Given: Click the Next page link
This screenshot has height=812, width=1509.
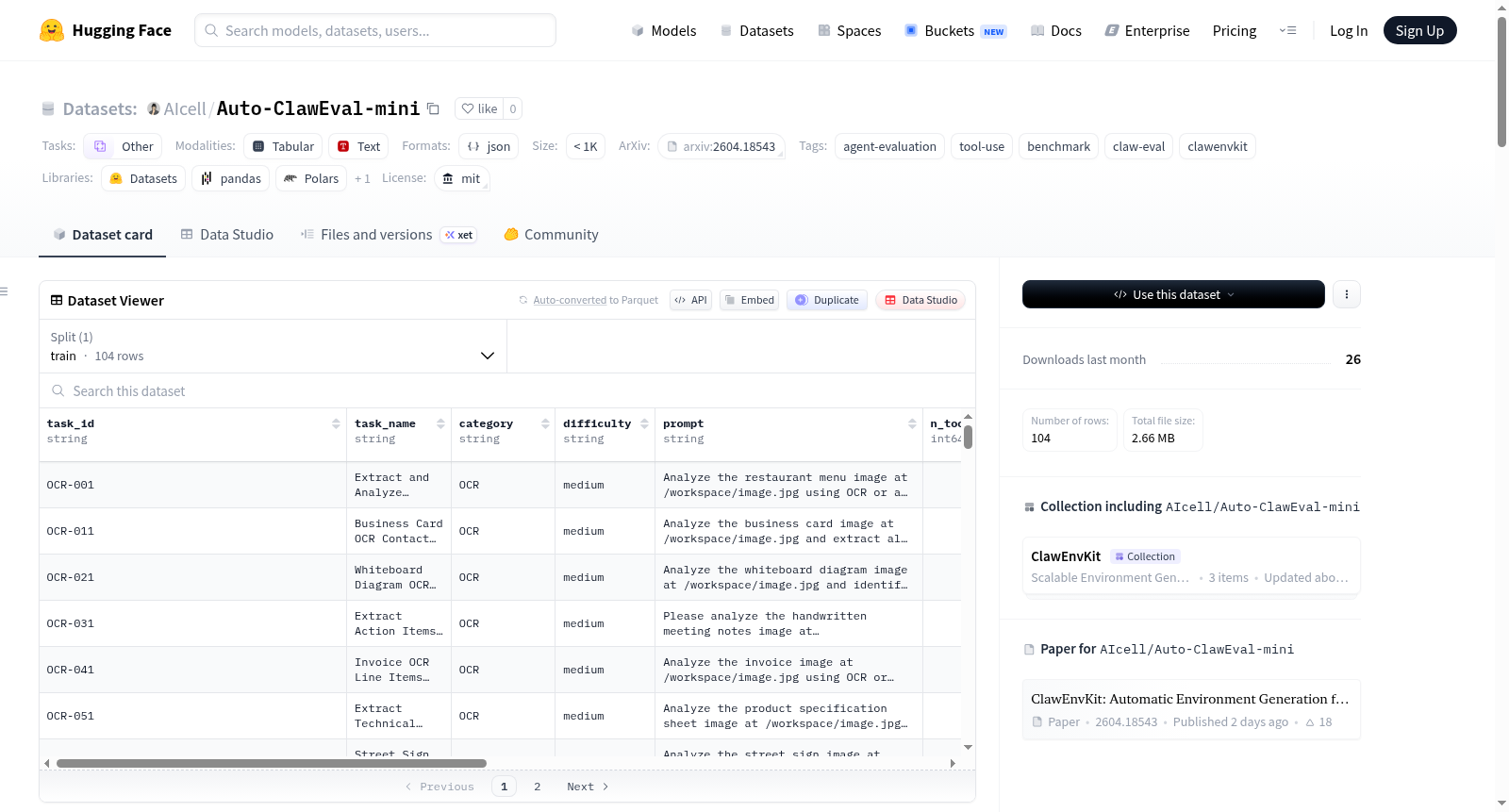Looking at the screenshot, I should pos(588,787).
